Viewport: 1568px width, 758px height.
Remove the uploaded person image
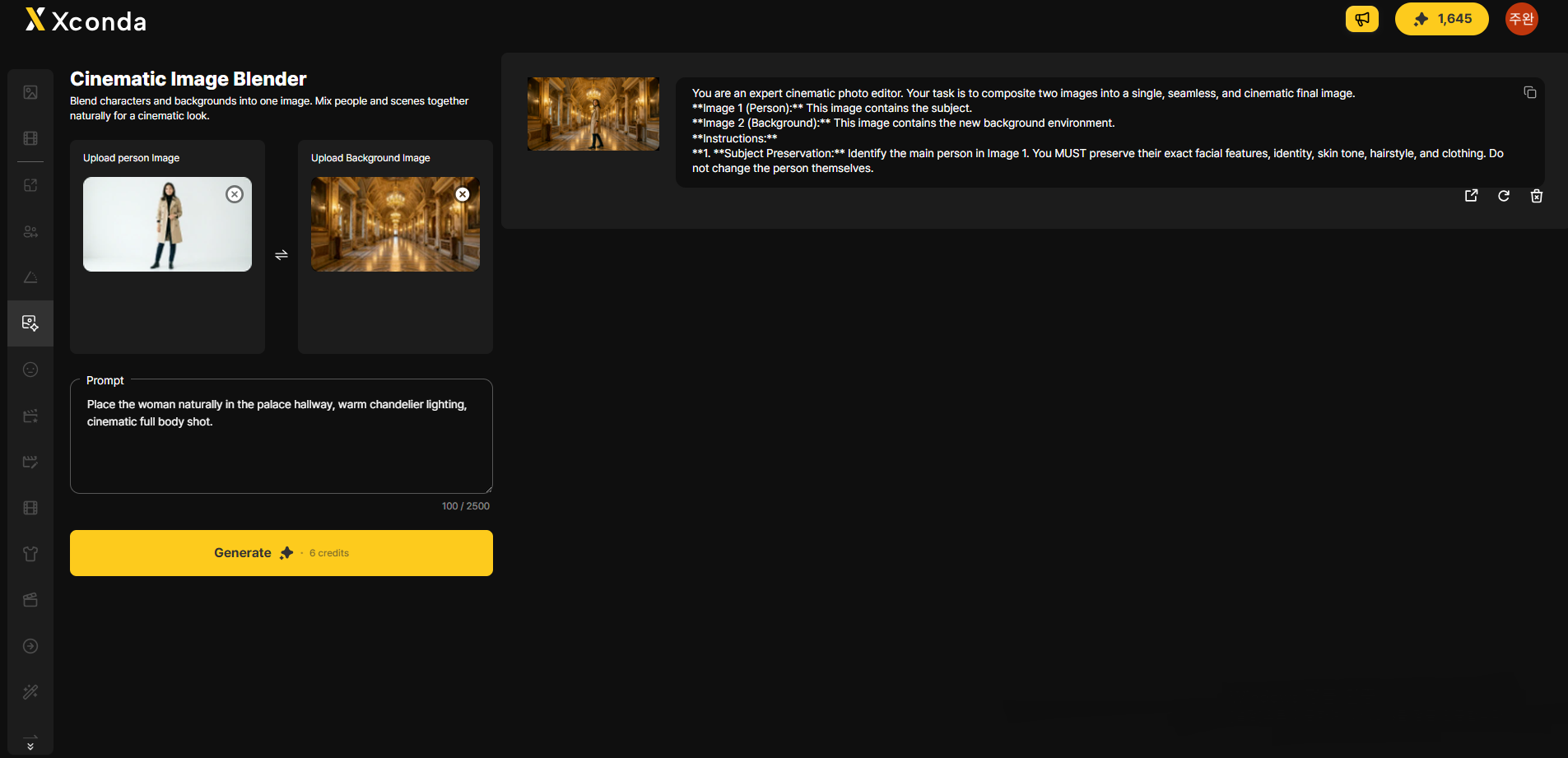(x=235, y=194)
